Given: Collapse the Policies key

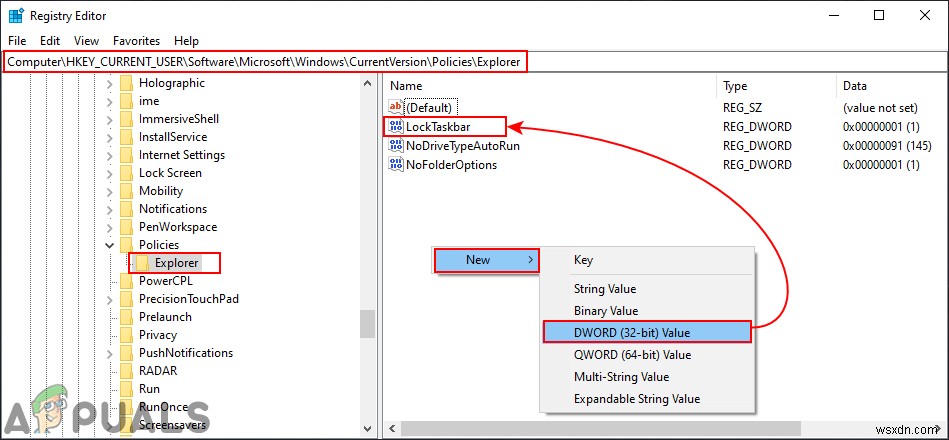Looking at the screenshot, I should pyautogui.click(x=110, y=245).
